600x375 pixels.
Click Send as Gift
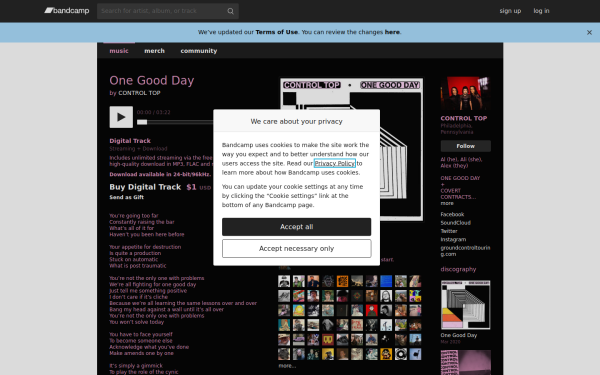pyautogui.click(x=126, y=197)
